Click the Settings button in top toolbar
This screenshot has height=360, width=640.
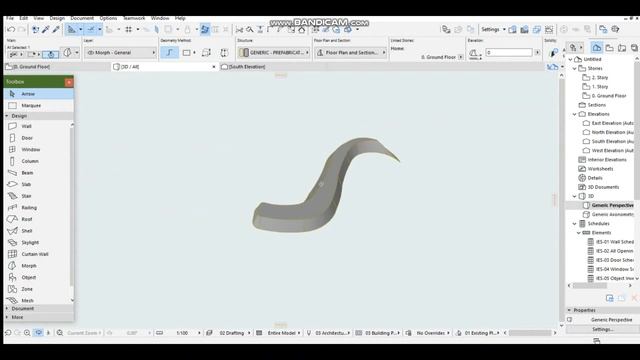(493, 29)
